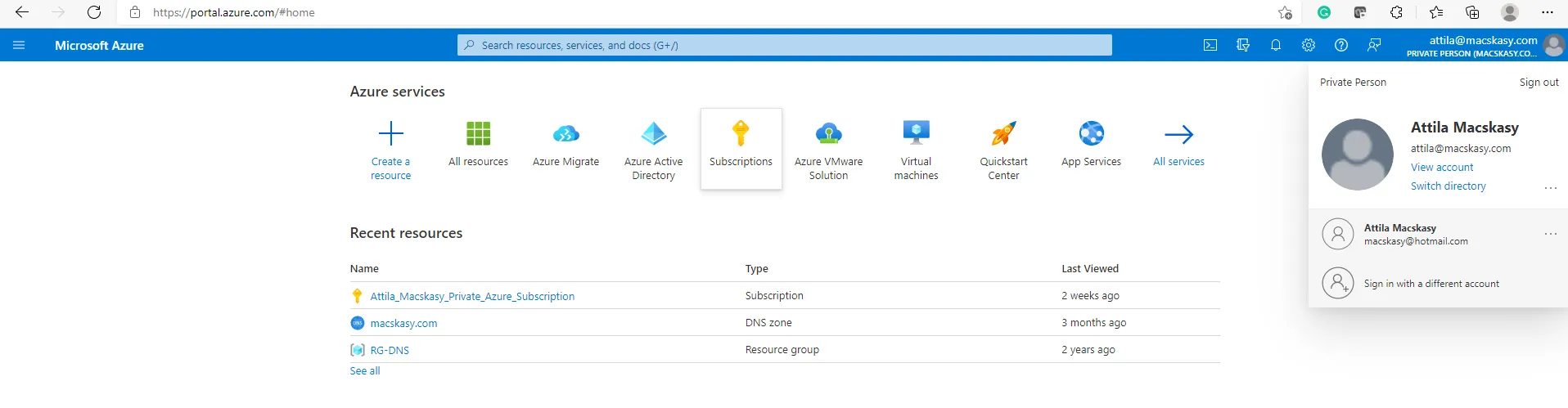The width and height of the screenshot is (1568, 408).
Task: Open the App Services tile
Action: [x=1091, y=149]
